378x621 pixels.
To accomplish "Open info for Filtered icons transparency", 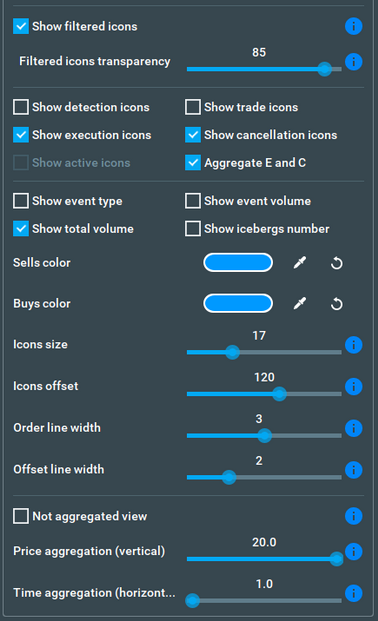I will (353, 62).
